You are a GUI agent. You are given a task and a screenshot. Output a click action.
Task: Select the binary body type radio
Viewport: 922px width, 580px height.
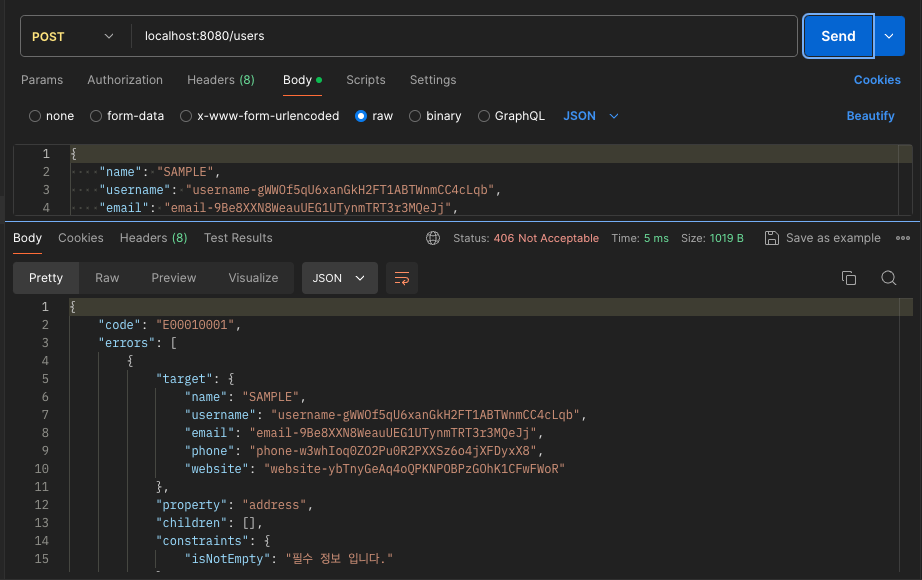415,116
